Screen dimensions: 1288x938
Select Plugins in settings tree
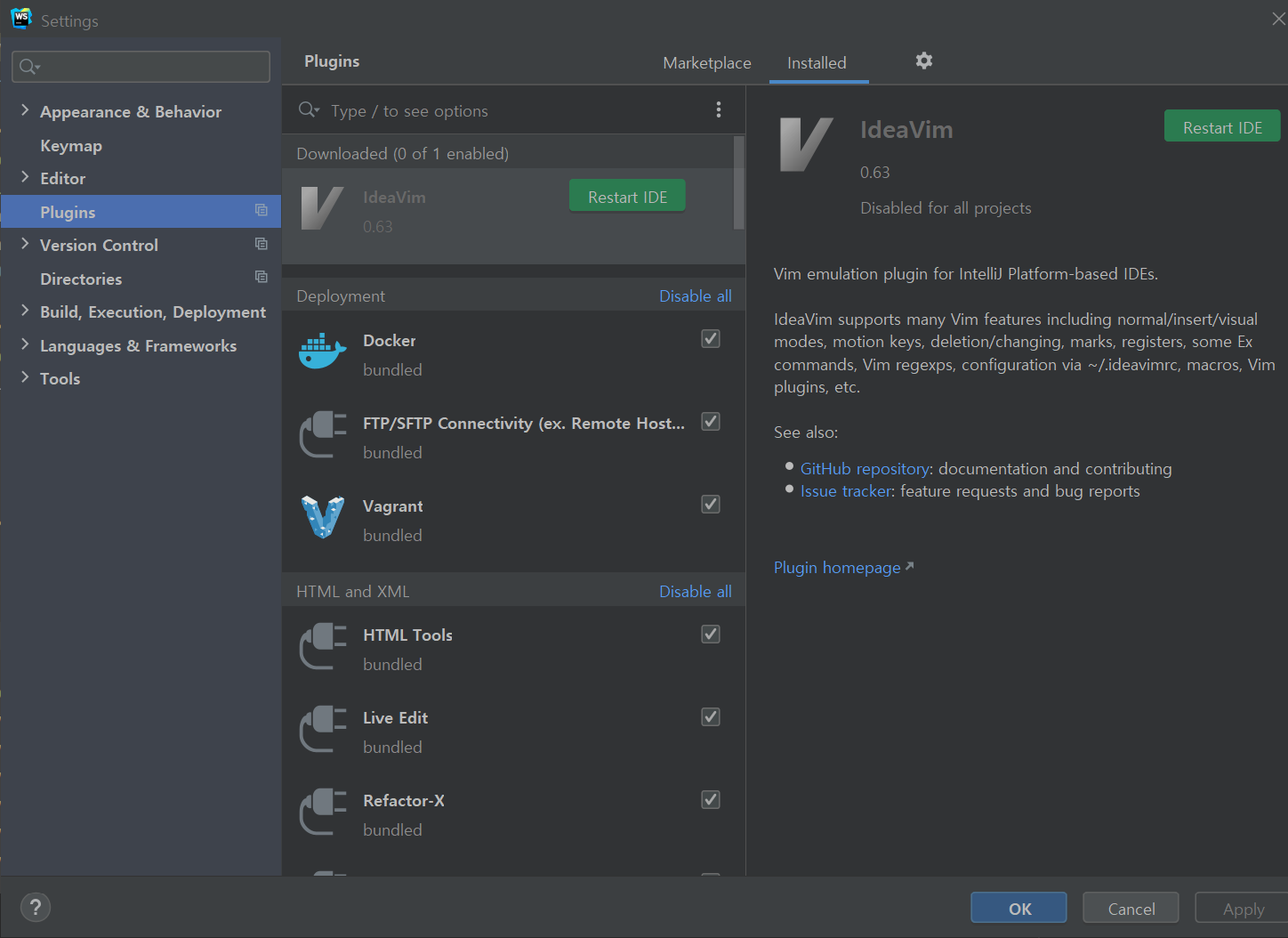(x=141, y=212)
